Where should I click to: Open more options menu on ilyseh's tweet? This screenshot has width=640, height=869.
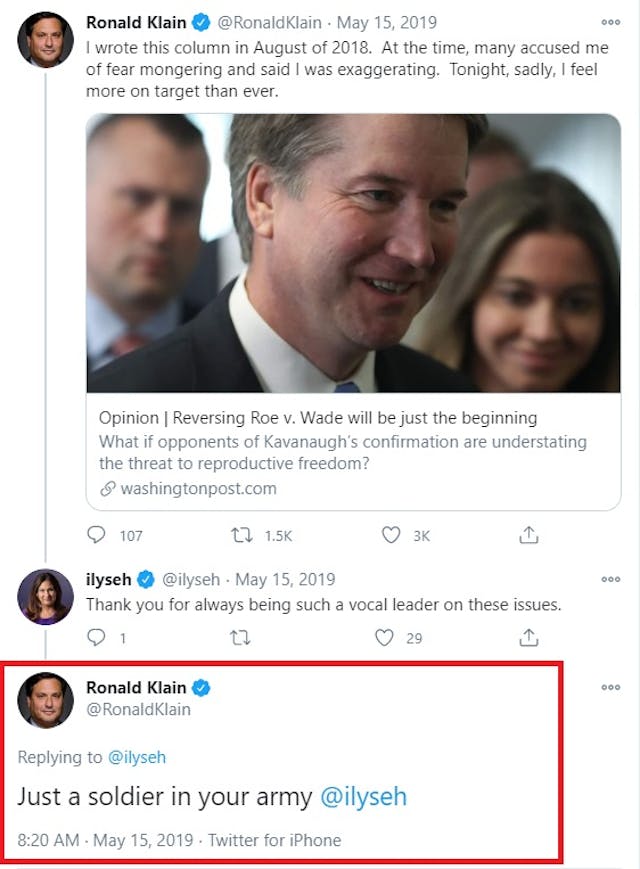tap(610, 580)
